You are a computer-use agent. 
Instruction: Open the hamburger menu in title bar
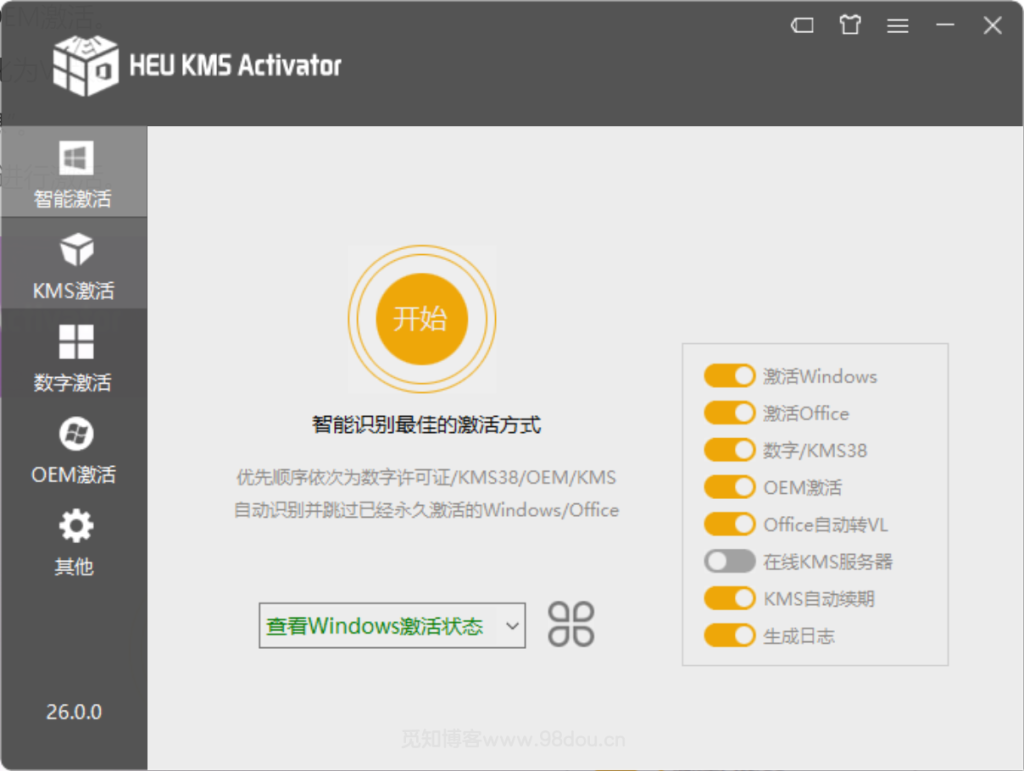coord(897,25)
